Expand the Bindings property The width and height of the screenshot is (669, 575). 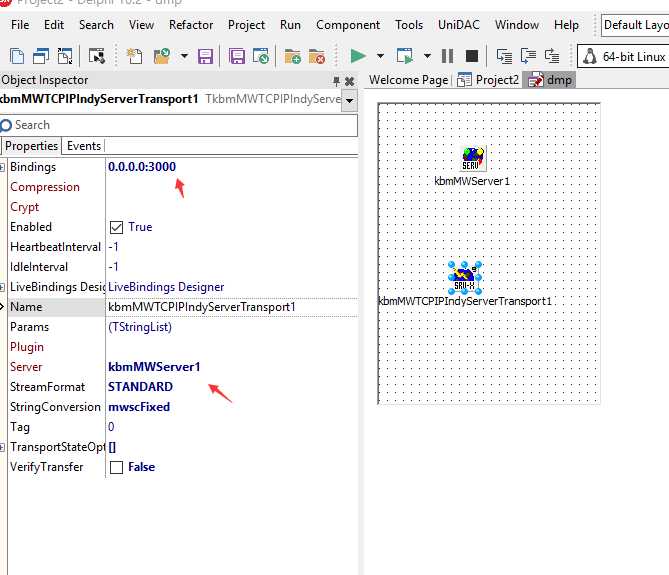click(x=3, y=167)
